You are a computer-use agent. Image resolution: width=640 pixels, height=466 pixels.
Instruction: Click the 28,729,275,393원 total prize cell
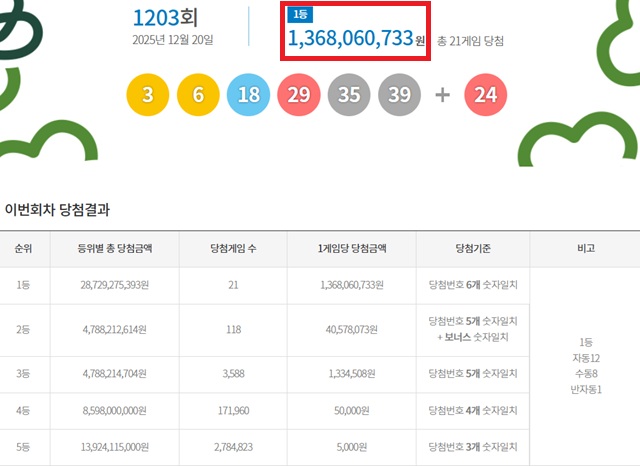click(114, 286)
